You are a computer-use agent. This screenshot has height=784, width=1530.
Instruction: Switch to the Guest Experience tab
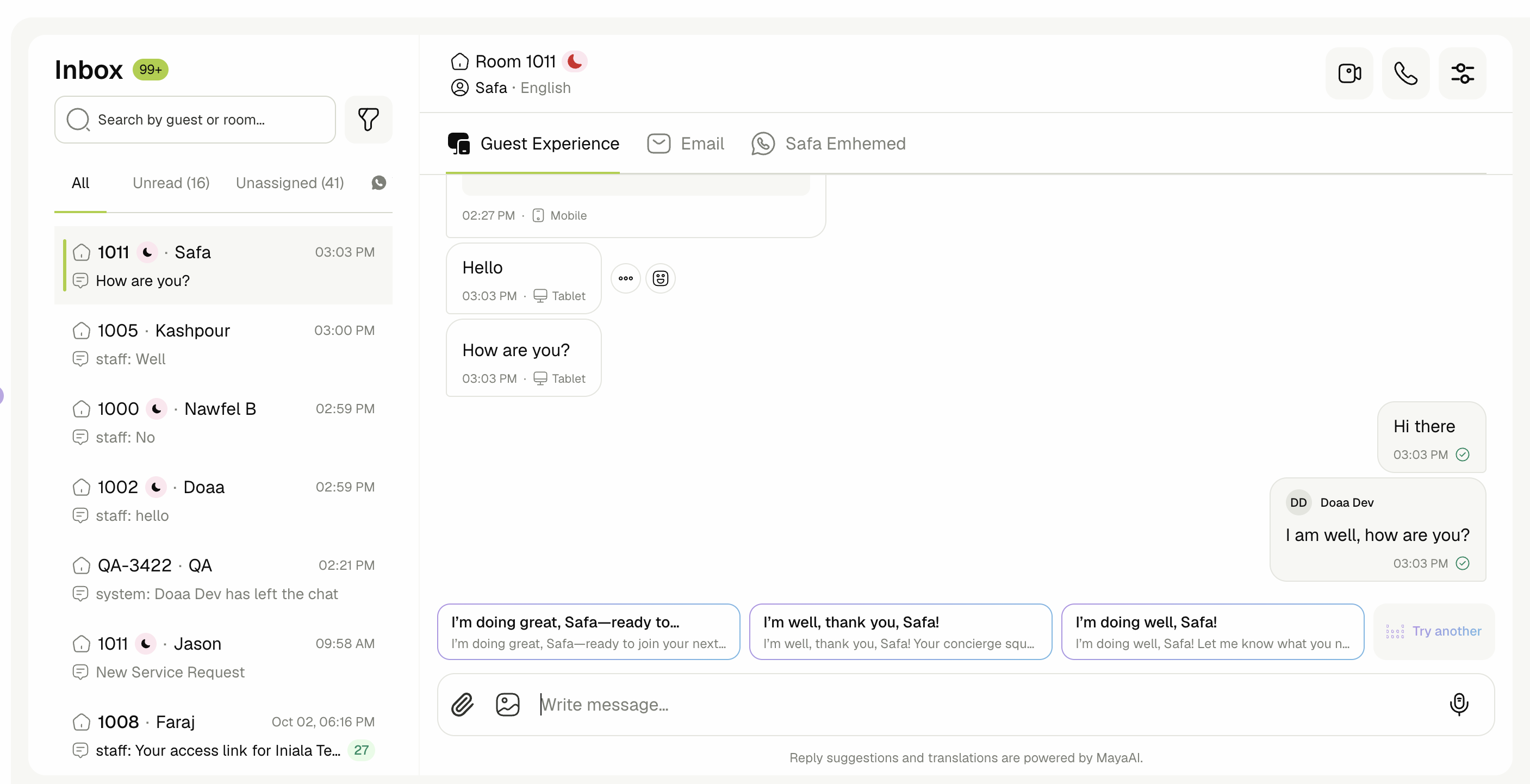pos(533,144)
